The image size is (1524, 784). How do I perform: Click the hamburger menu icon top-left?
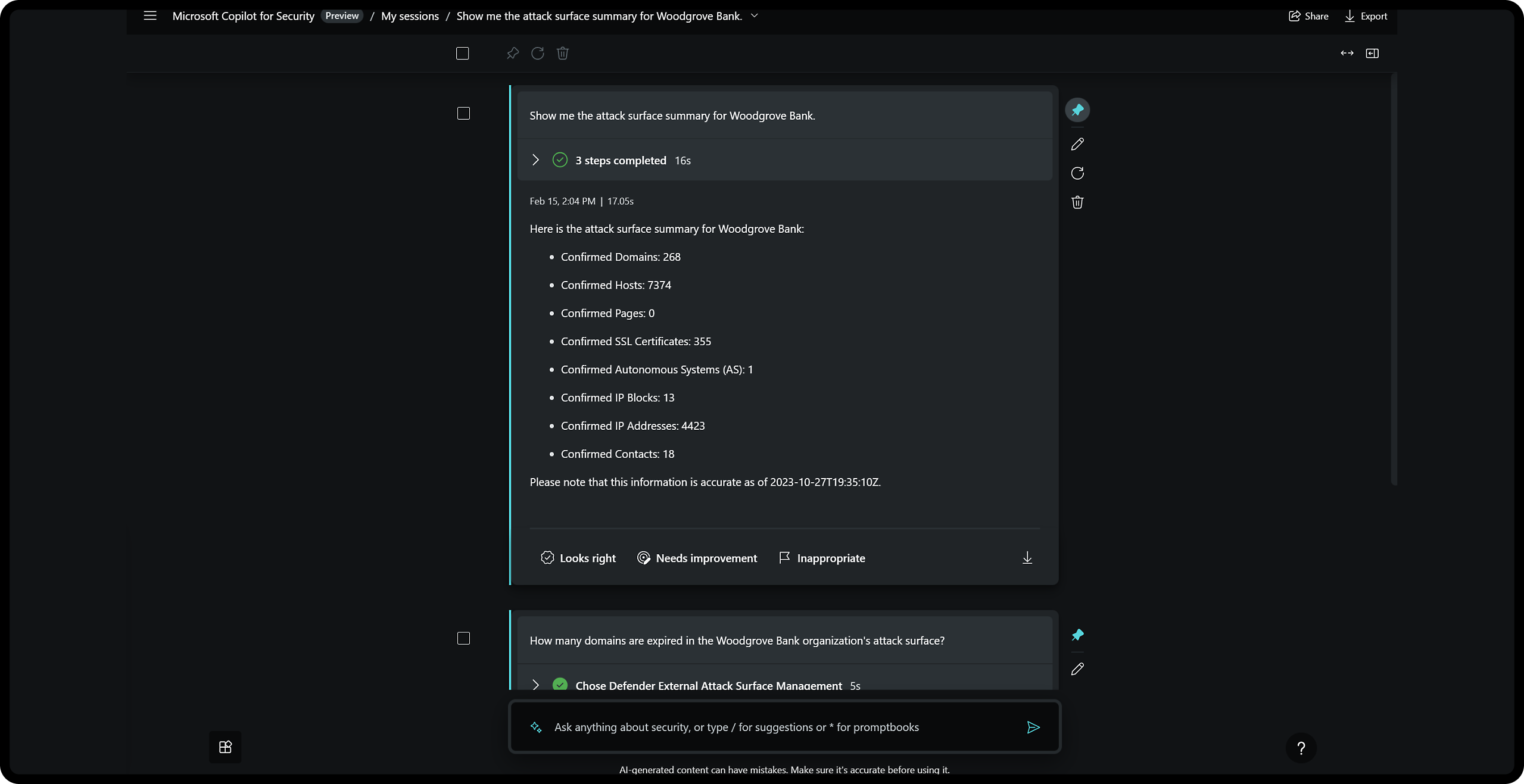[150, 16]
